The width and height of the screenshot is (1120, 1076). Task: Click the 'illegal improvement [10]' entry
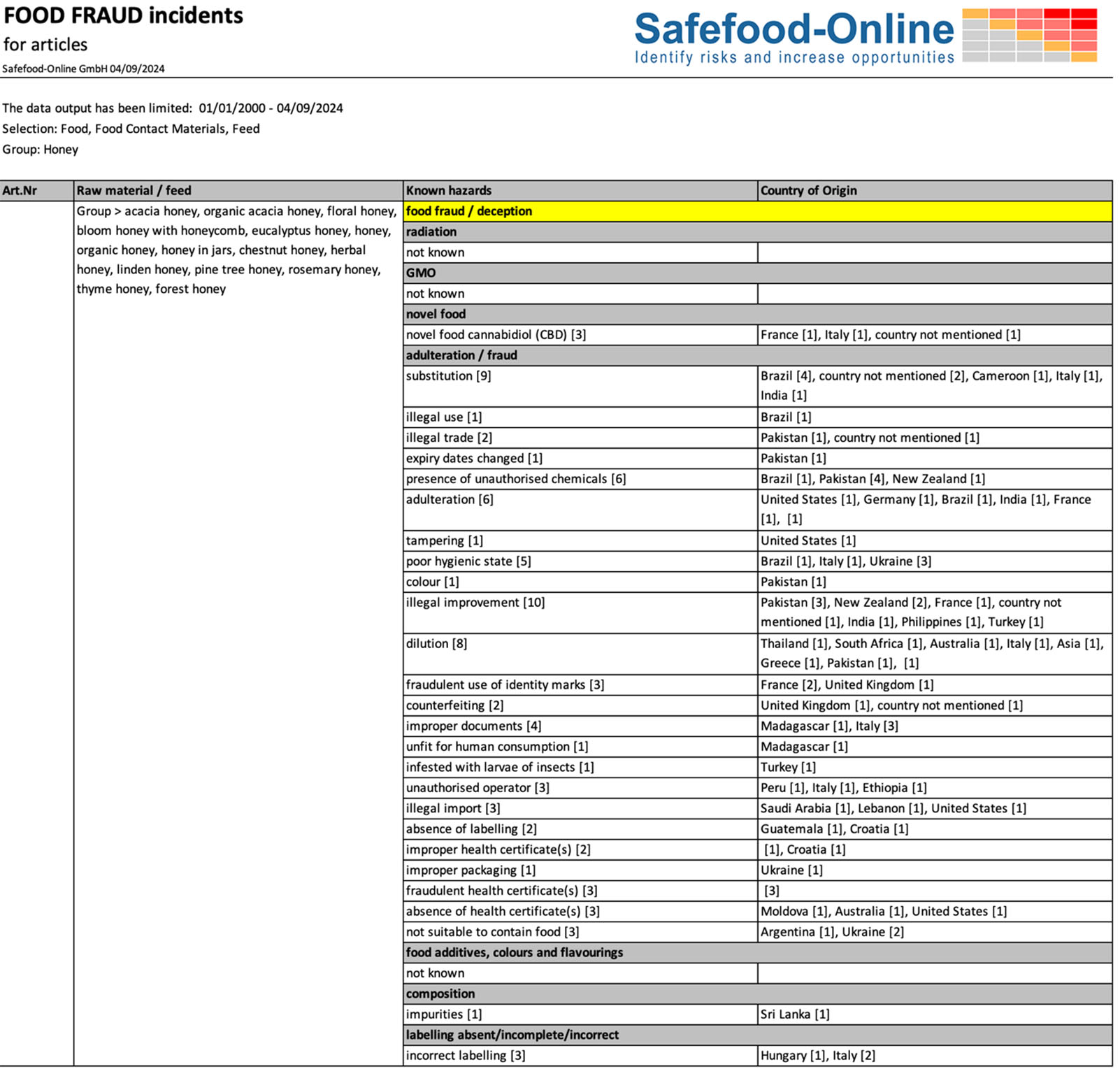pos(475,603)
